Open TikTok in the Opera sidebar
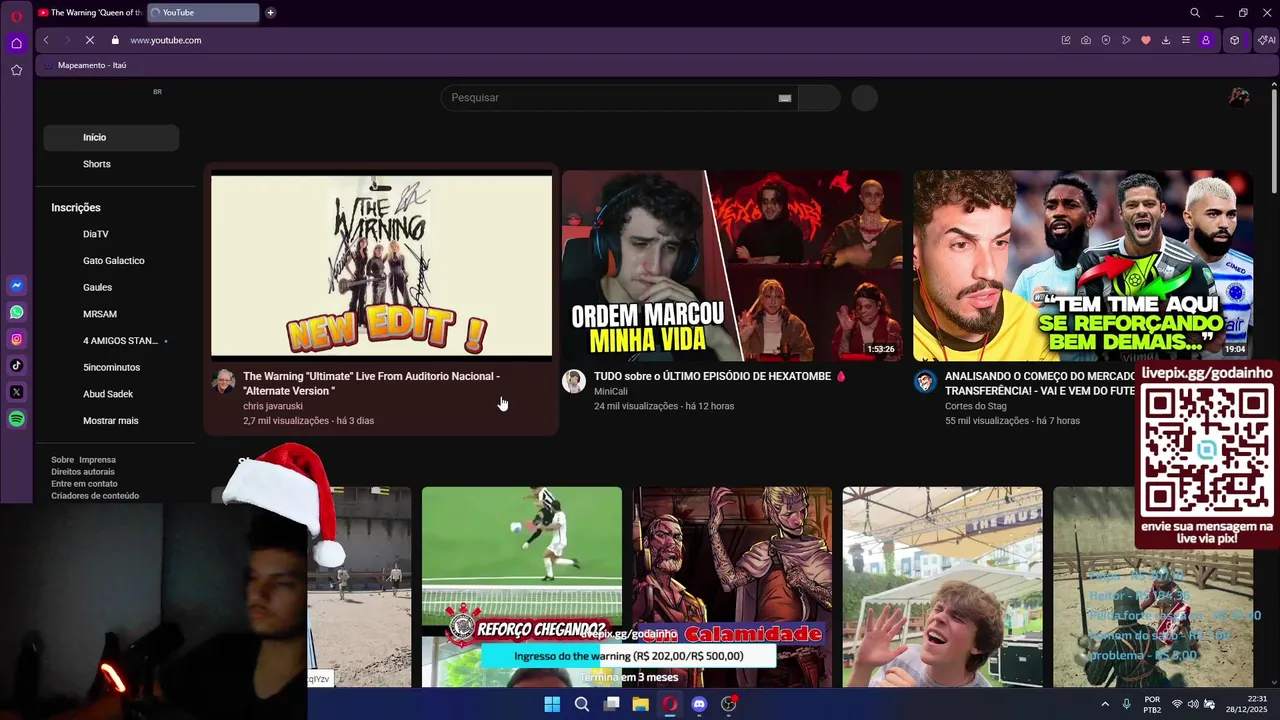This screenshot has height=720, width=1280. (16, 366)
